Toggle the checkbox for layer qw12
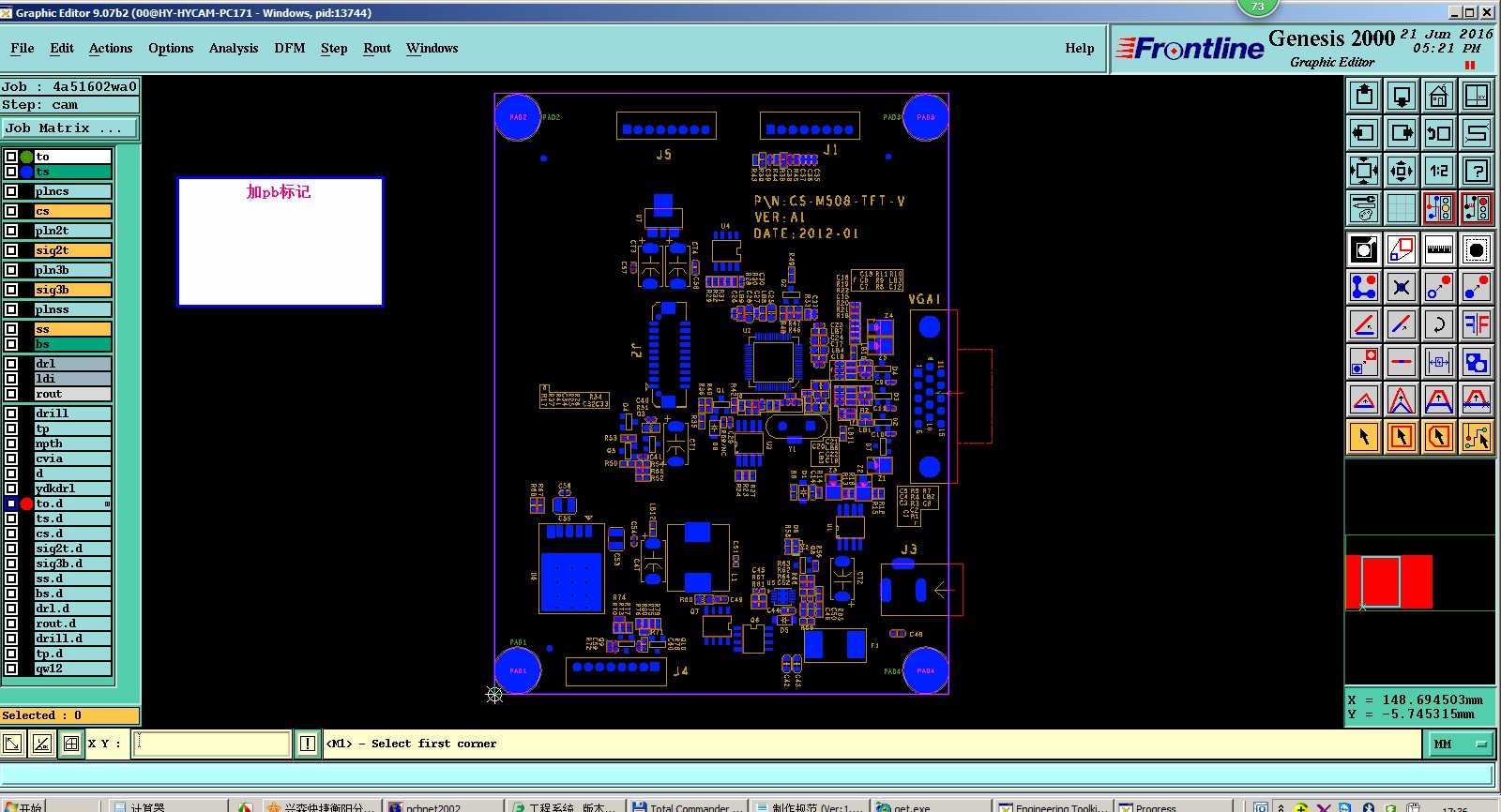Image resolution: width=1501 pixels, height=812 pixels. 11,669
